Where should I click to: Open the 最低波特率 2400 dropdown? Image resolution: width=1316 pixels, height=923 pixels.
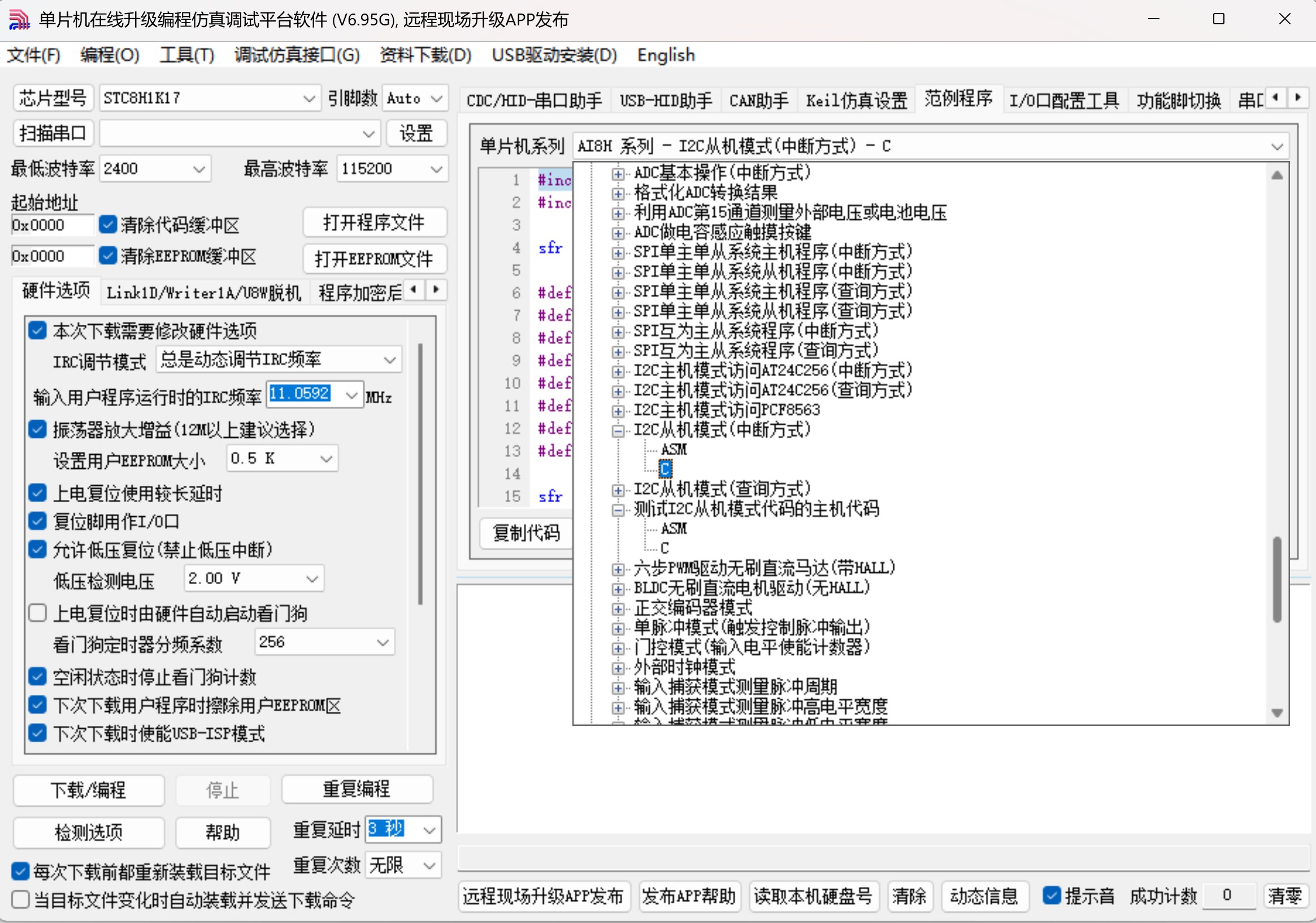click(x=155, y=168)
